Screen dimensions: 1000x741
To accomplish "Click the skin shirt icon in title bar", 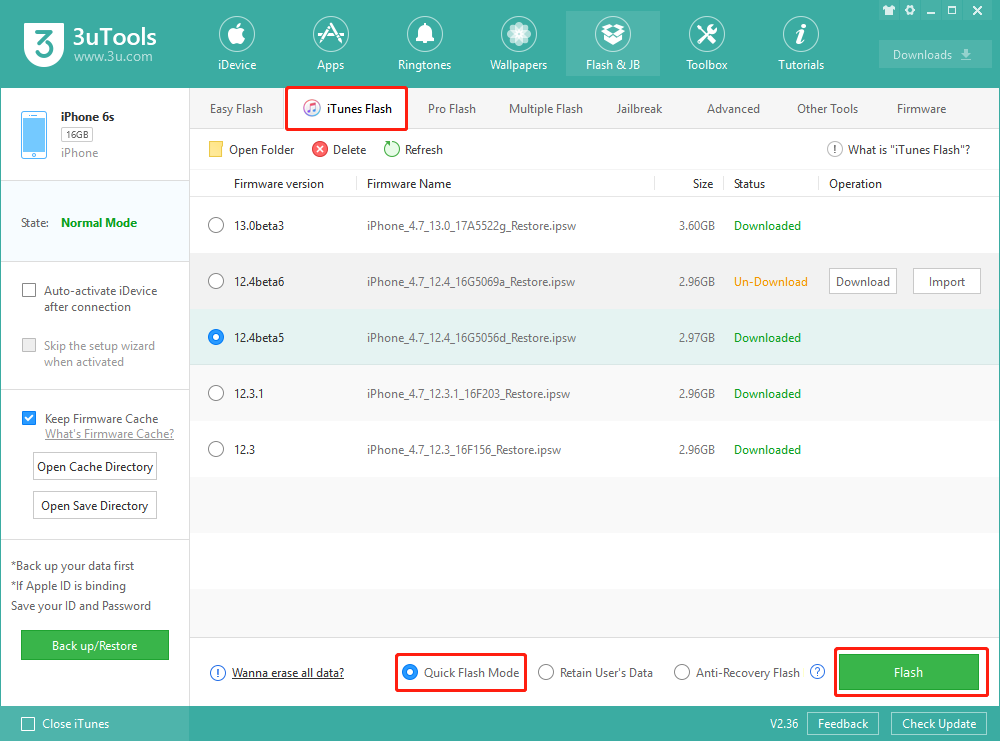I will pos(888,10).
